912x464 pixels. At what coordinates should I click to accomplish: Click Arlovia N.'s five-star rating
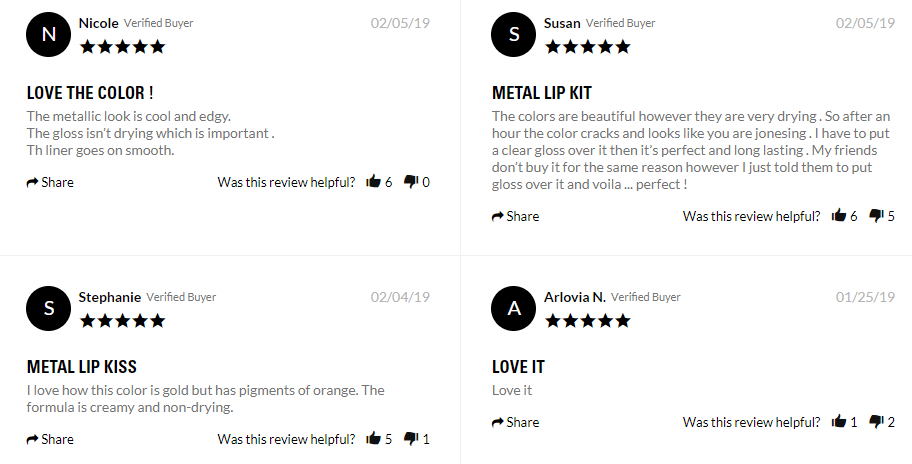587,320
